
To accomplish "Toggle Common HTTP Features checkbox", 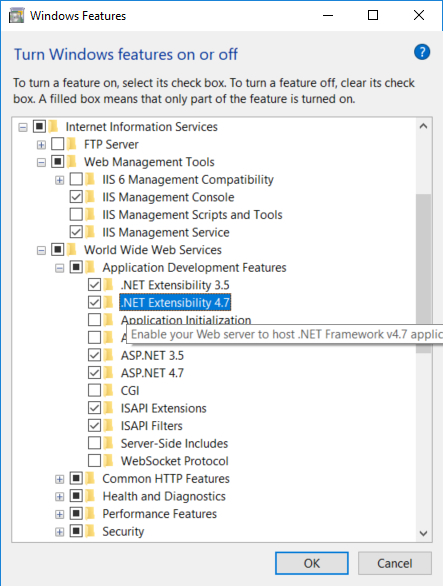I will [76, 478].
